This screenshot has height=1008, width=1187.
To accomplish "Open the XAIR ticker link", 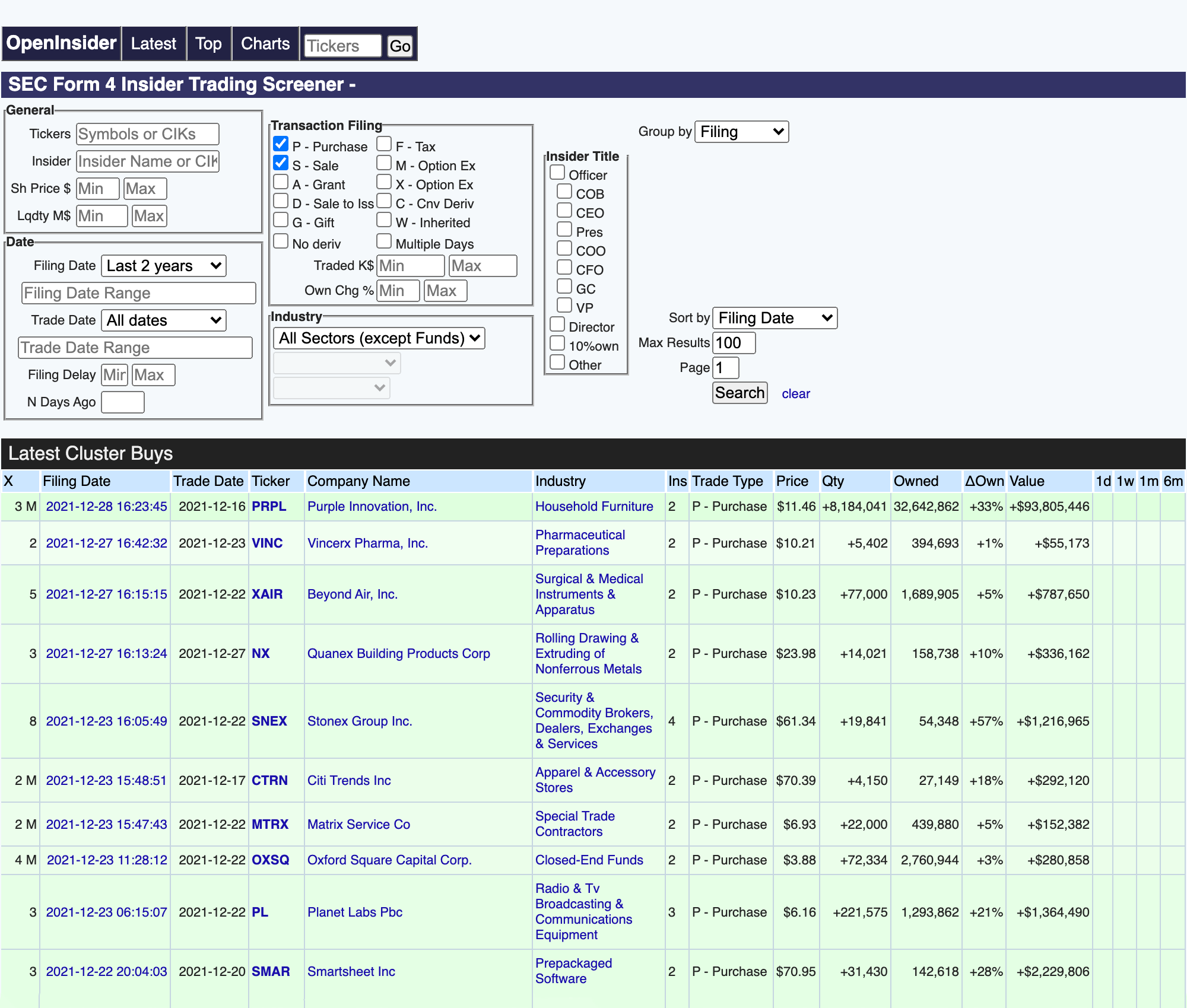I will 267,594.
